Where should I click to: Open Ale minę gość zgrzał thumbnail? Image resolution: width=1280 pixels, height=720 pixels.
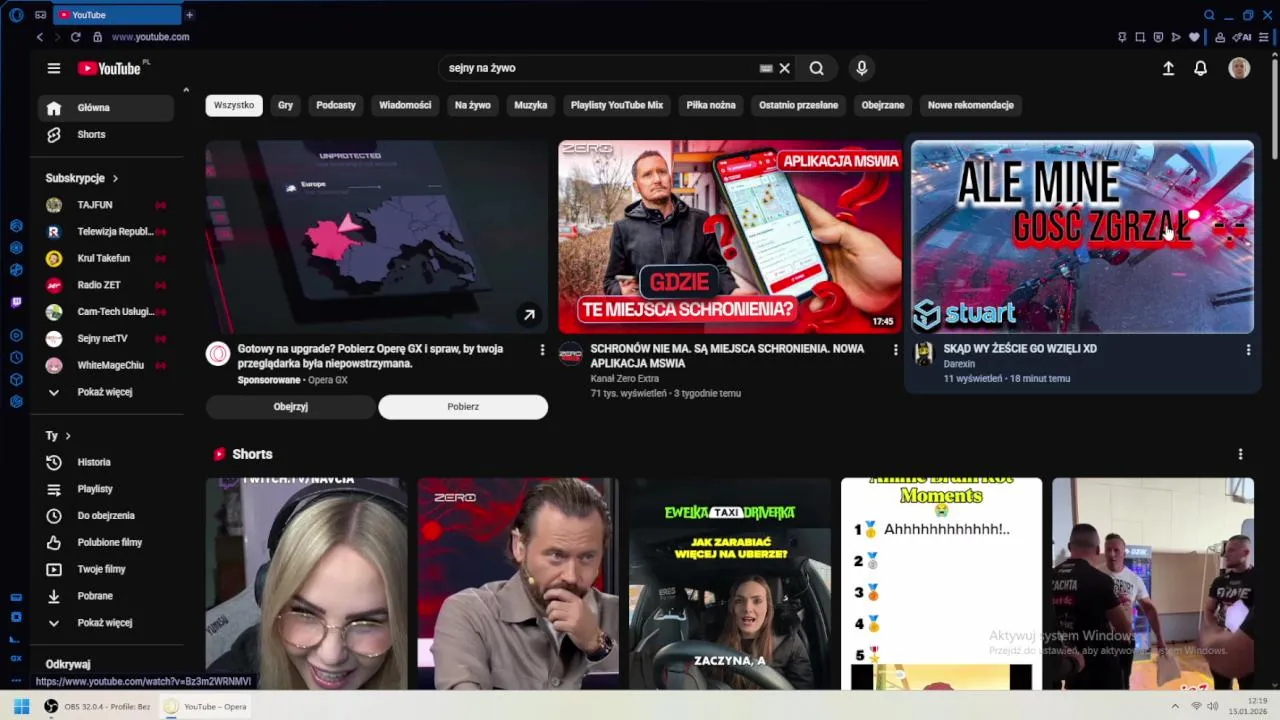[x=1082, y=237]
